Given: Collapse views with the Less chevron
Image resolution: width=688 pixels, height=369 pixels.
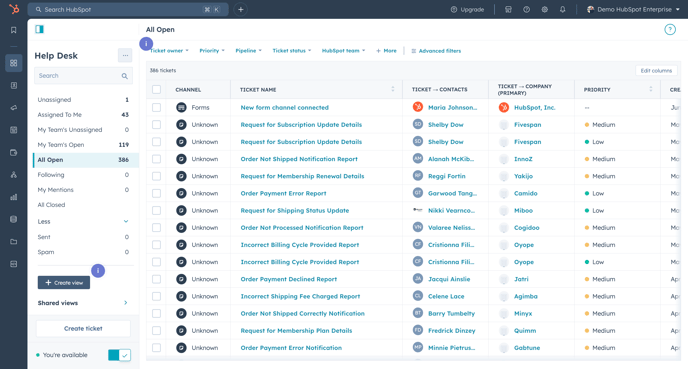Looking at the screenshot, I should [125, 221].
